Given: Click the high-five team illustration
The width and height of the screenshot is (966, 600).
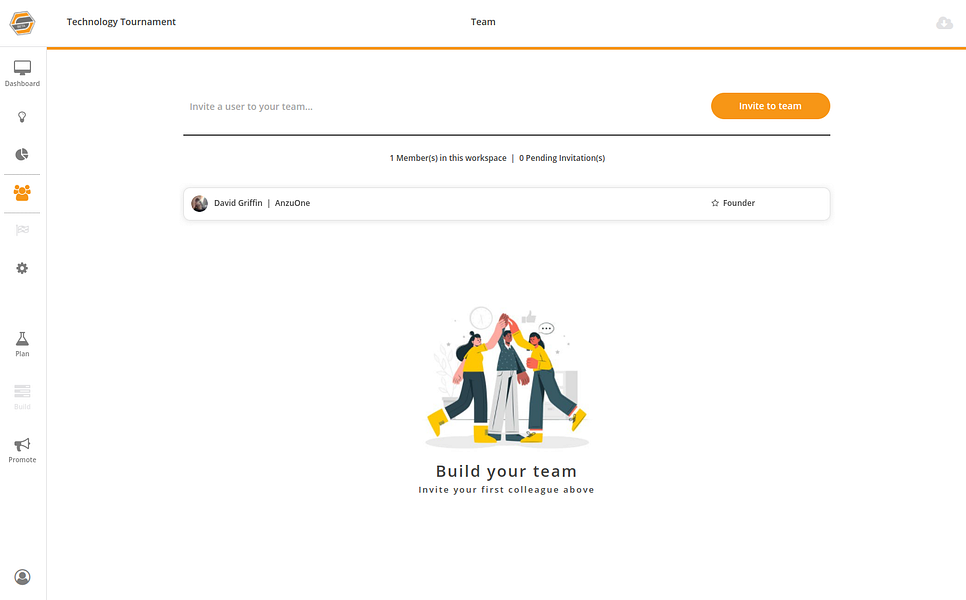Looking at the screenshot, I should tap(506, 377).
